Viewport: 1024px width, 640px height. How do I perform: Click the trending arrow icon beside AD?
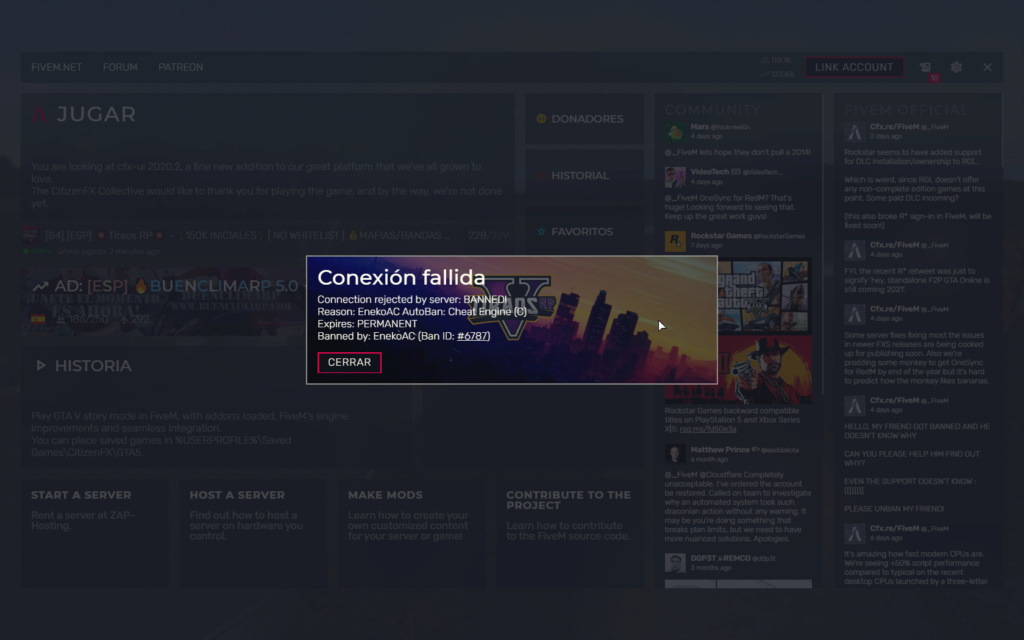coord(40,287)
